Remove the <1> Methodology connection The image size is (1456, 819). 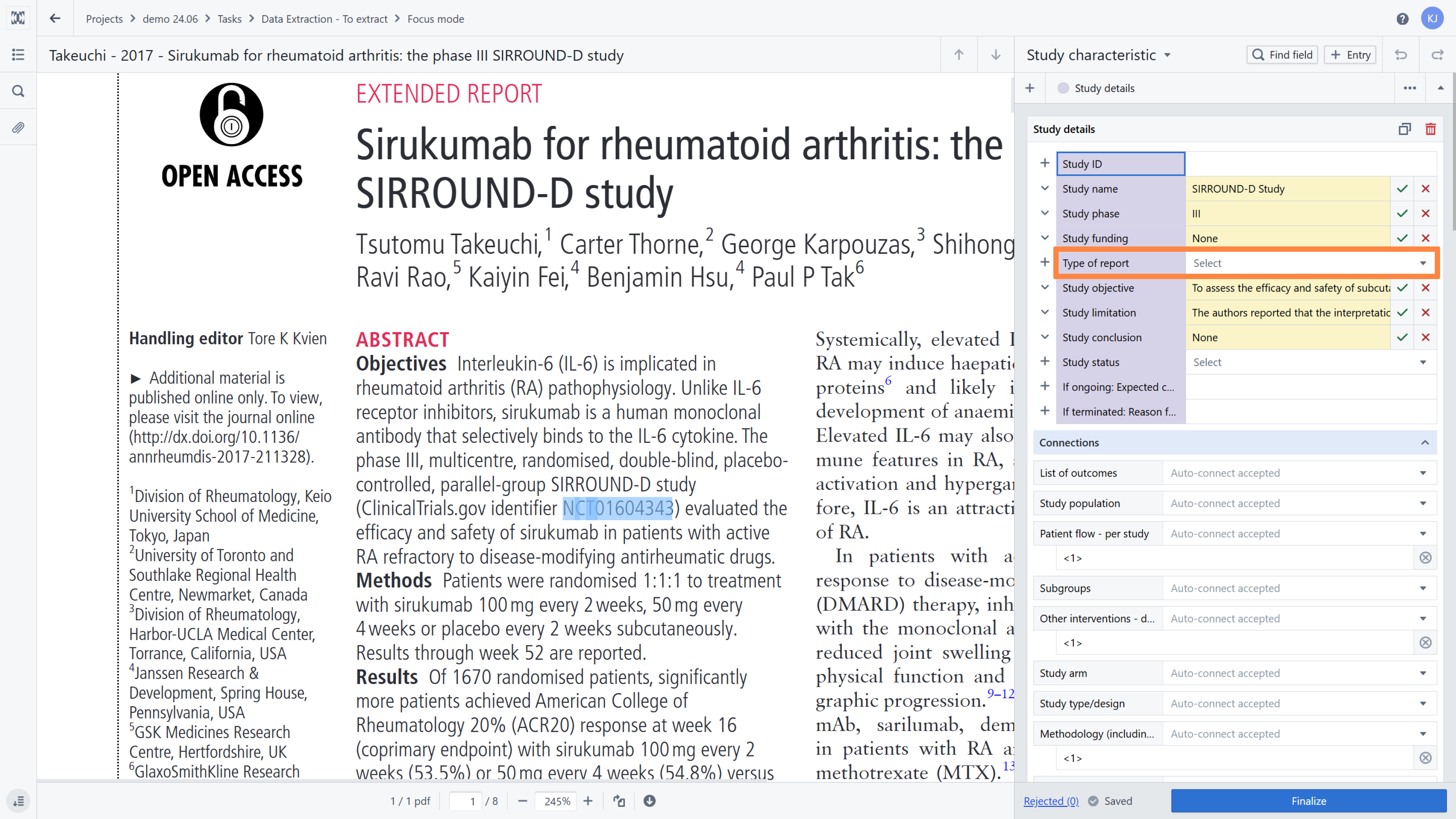[1426, 758]
